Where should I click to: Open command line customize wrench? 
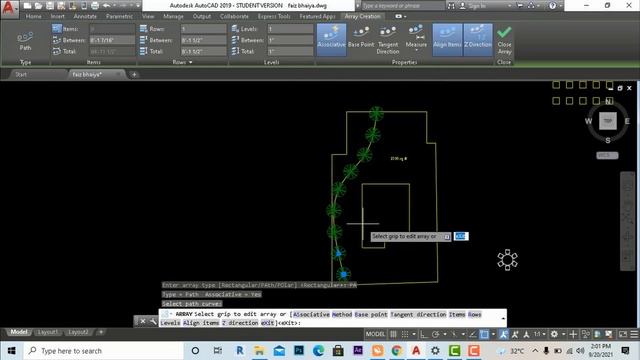[153, 321]
